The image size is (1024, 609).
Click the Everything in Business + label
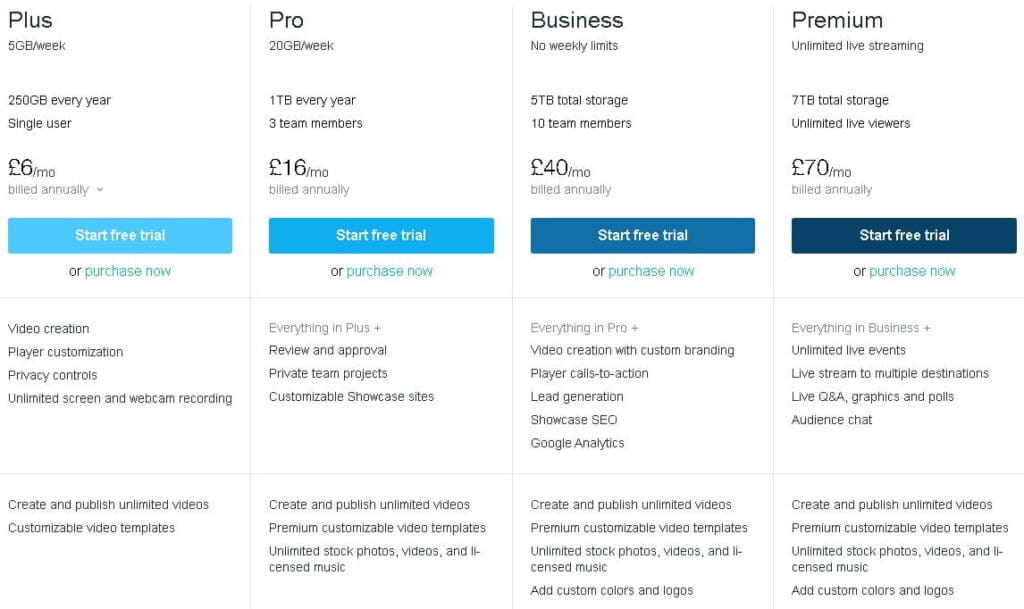pyautogui.click(x=861, y=328)
